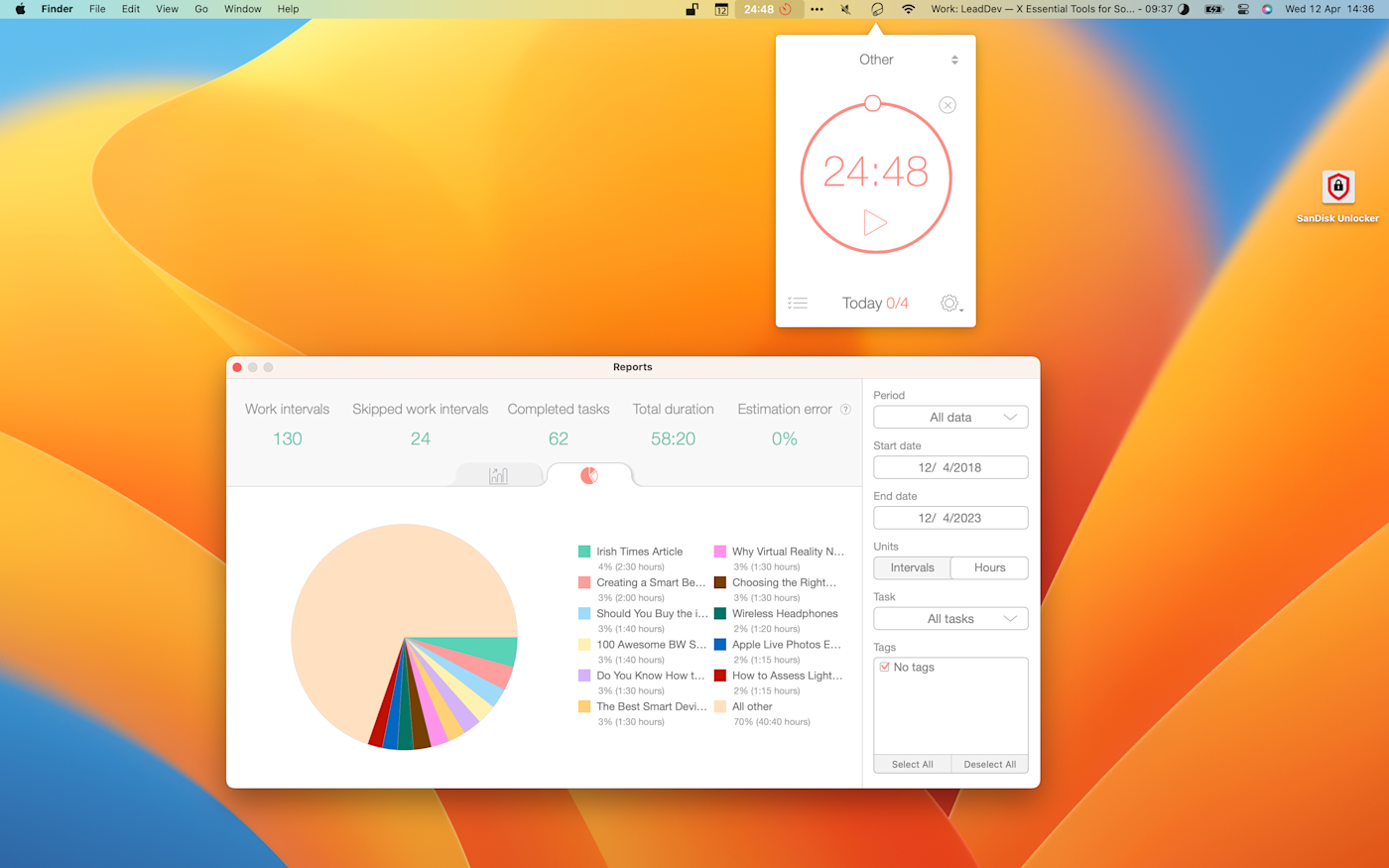Click the Choosing the Right brown swatch
This screenshot has width=1389, height=868.
[x=720, y=582]
